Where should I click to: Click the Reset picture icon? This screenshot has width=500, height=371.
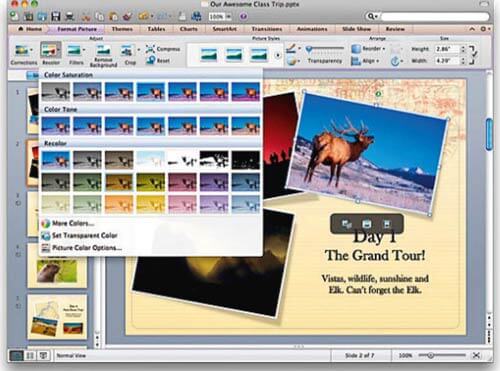coord(151,60)
